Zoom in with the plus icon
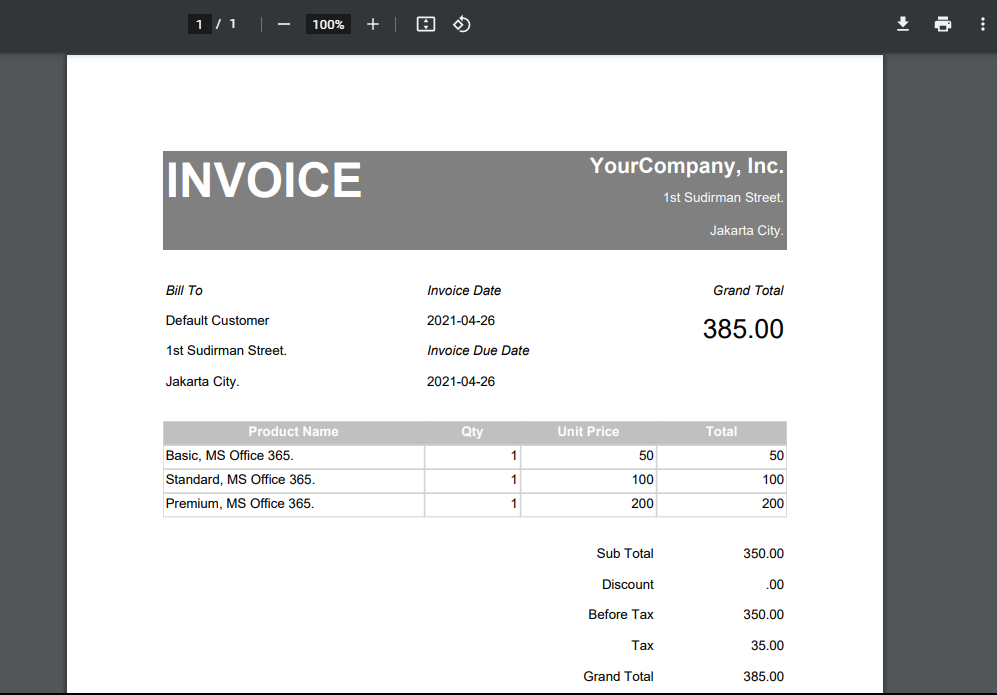 [x=373, y=24]
